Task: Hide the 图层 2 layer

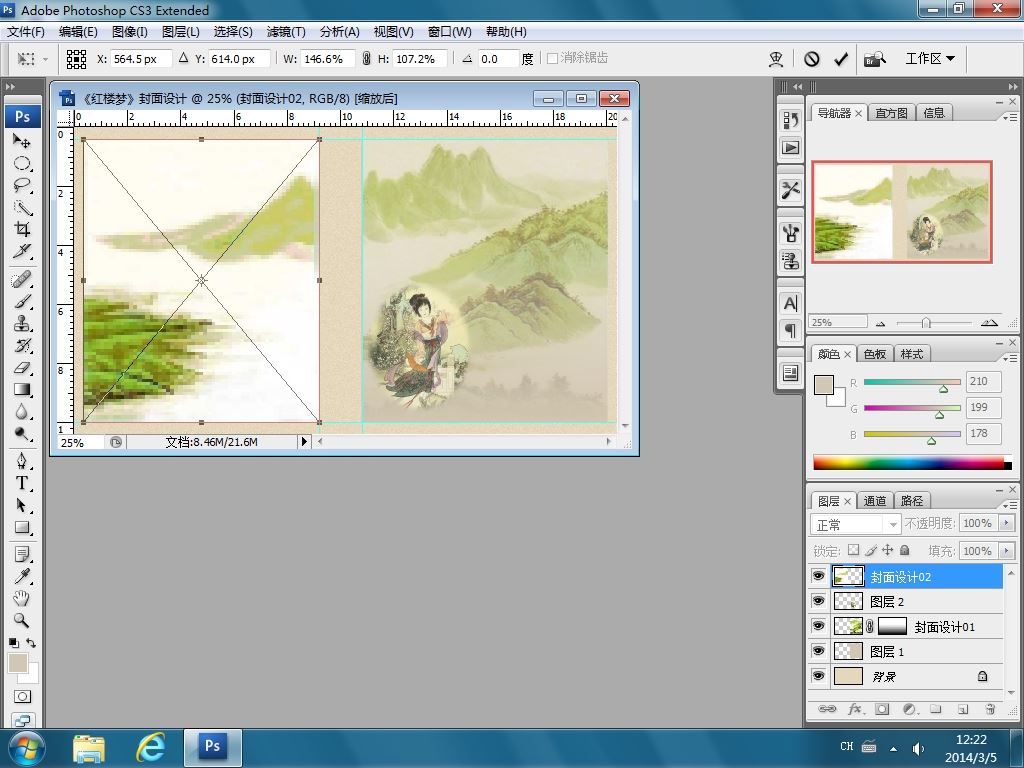Action: point(818,601)
